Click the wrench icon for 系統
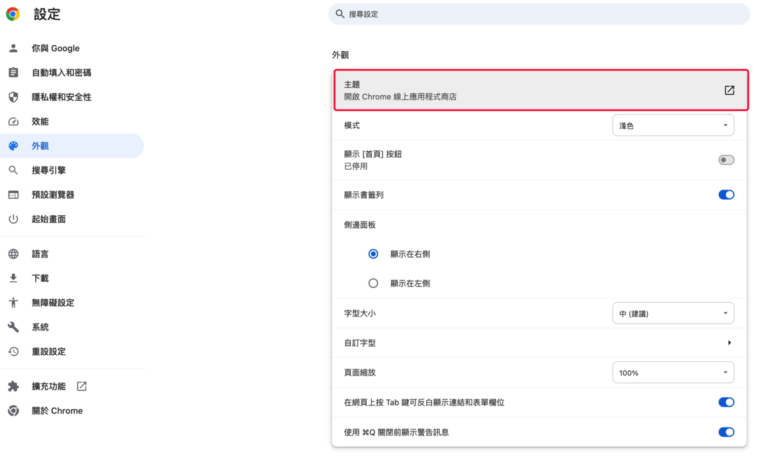 click(13, 327)
